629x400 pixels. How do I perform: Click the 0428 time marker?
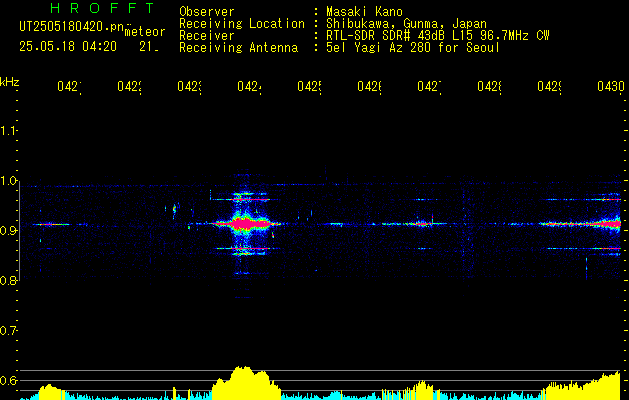pyautogui.click(x=489, y=86)
